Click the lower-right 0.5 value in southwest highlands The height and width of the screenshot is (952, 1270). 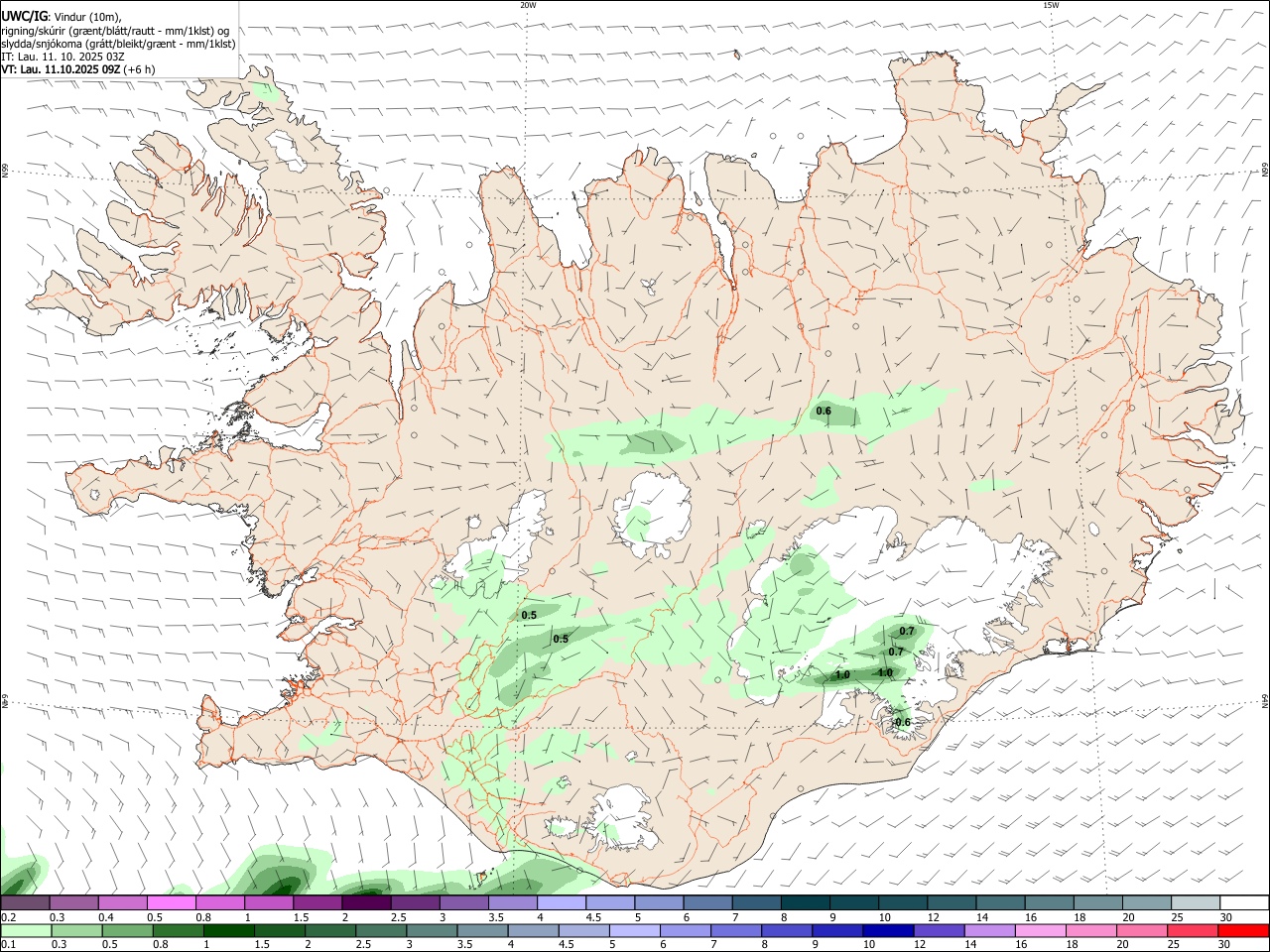561,639
